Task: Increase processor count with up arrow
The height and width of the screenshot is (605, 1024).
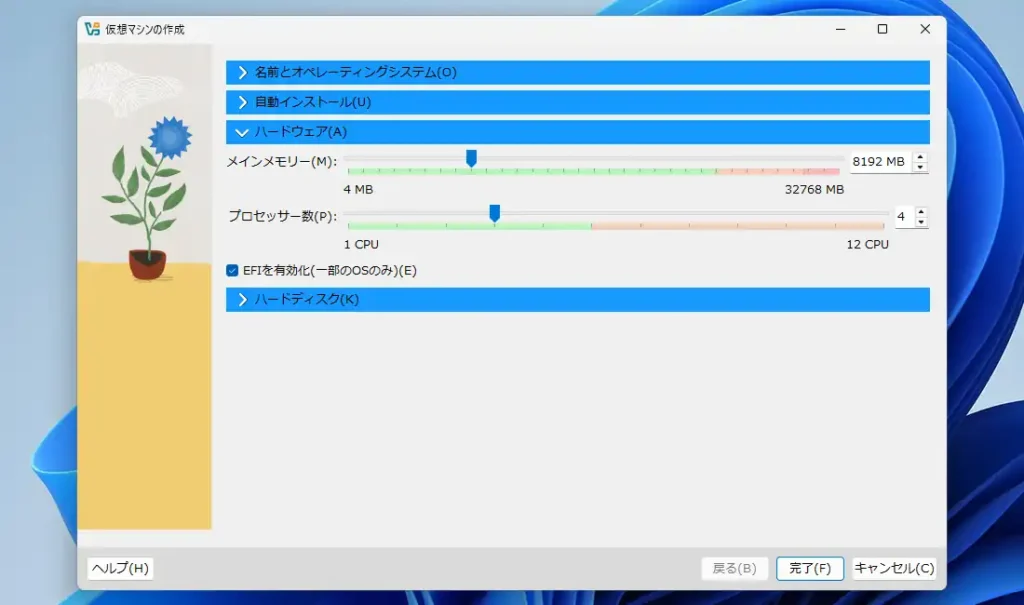Action: 921,211
